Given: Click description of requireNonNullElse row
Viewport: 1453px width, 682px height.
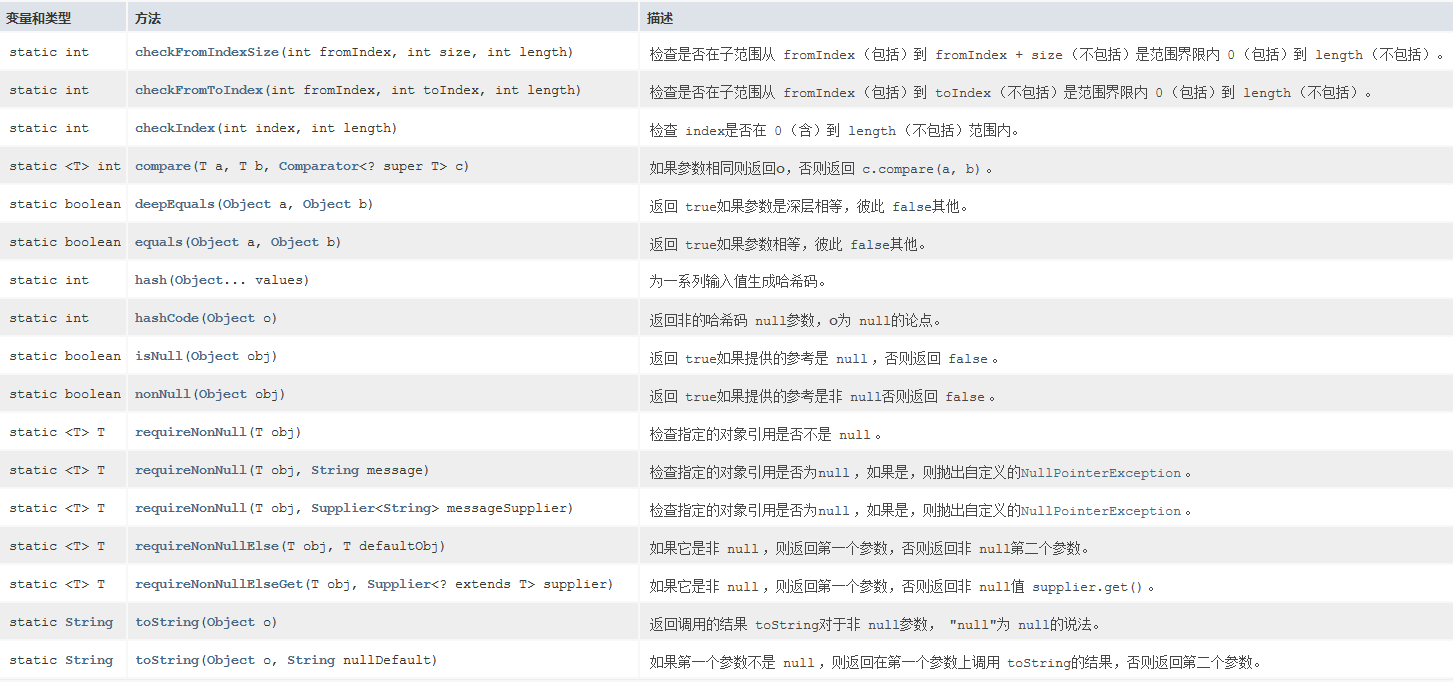Looking at the screenshot, I should click(x=870, y=548).
